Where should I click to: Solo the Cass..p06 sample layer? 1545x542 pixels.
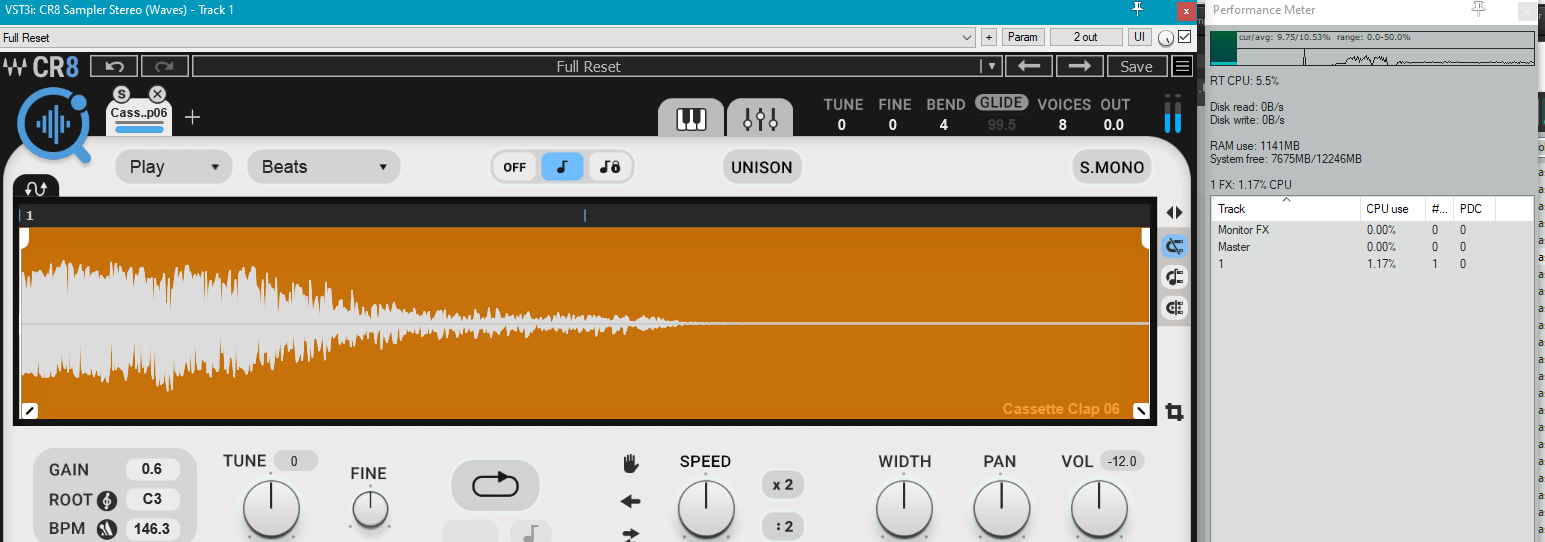click(x=121, y=94)
